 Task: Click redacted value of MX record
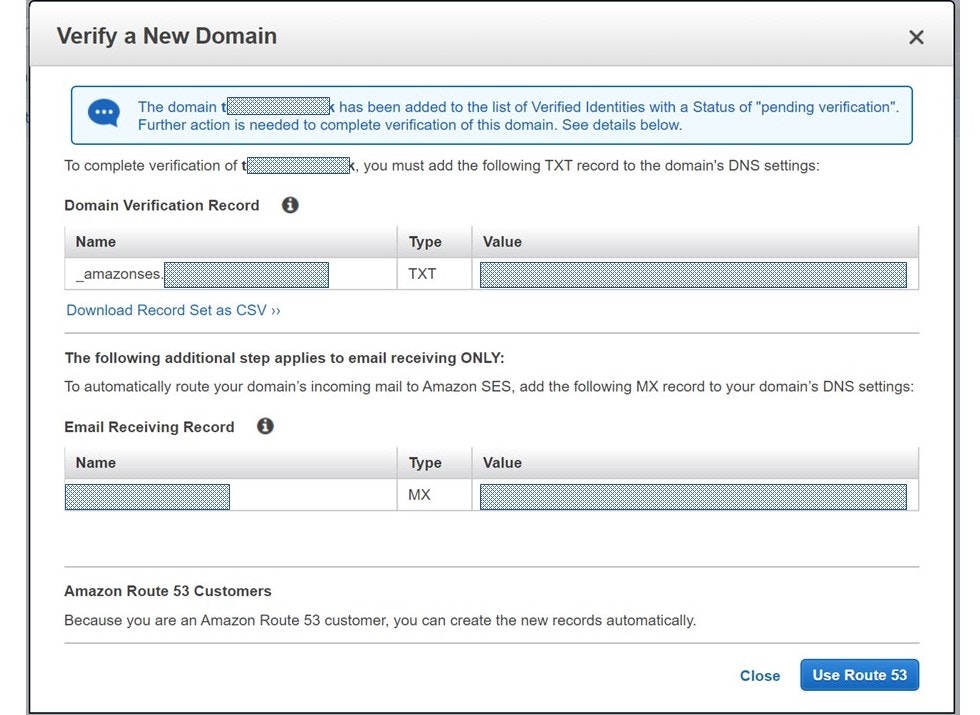coord(693,496)
